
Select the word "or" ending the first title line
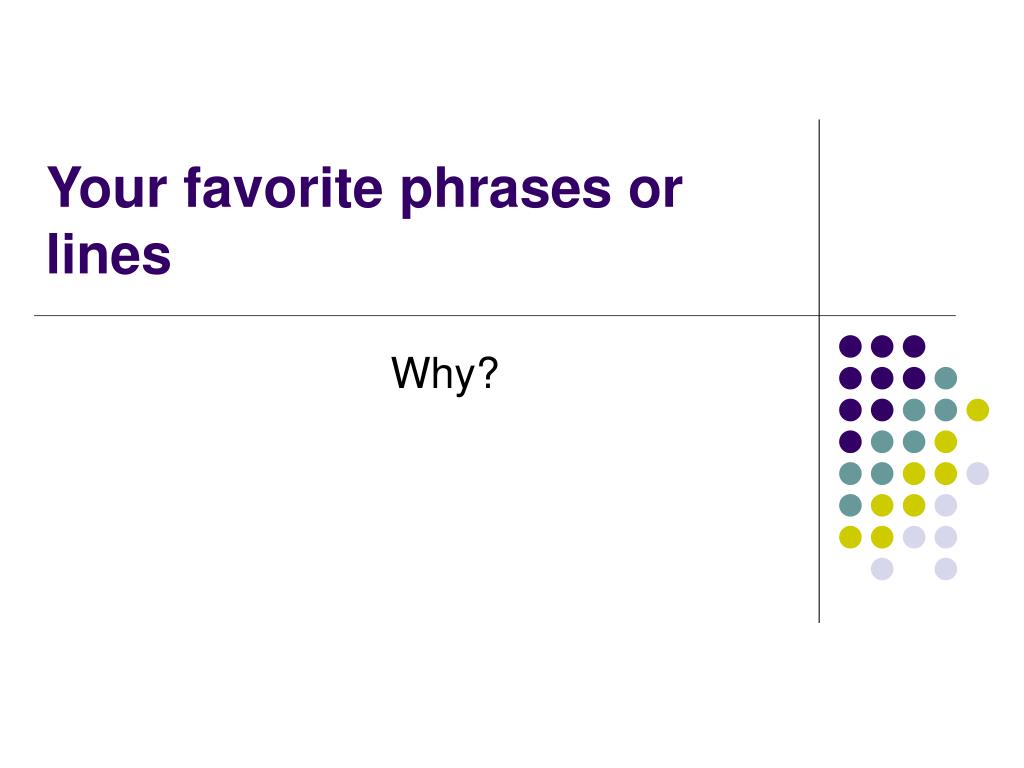click(x=656, y=193)
